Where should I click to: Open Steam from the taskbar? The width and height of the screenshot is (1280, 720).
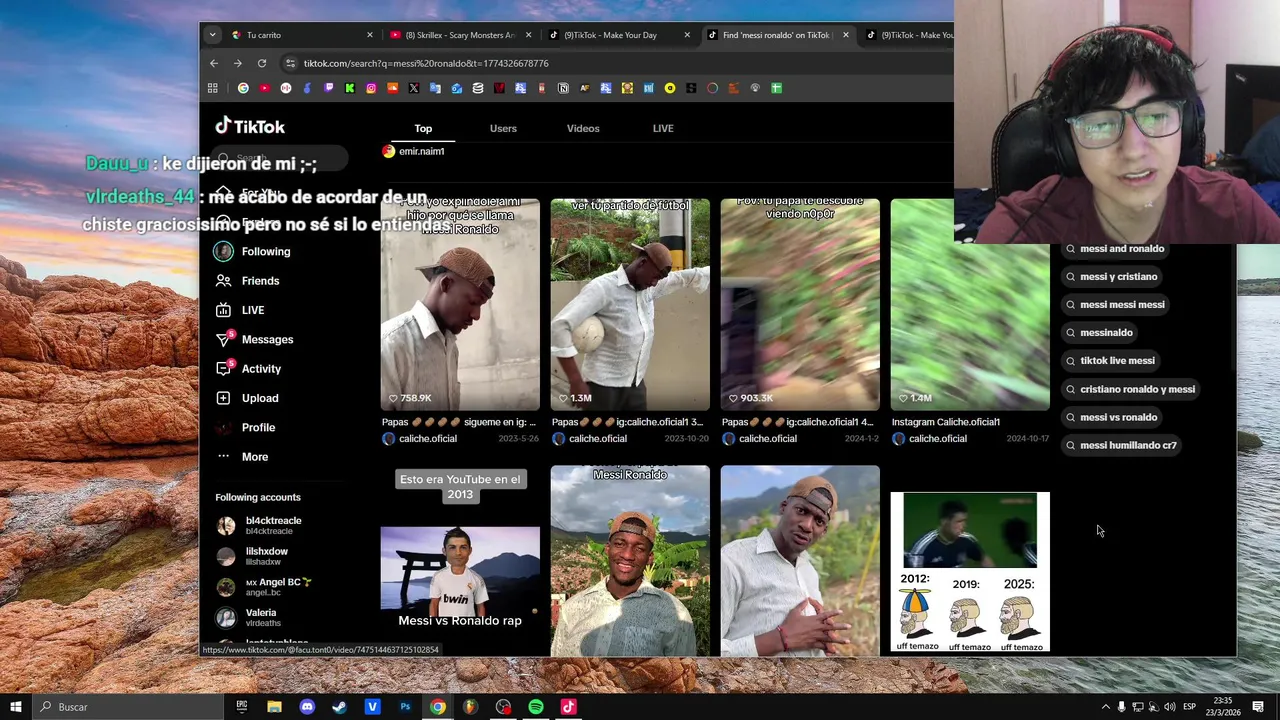click(339, 707)
